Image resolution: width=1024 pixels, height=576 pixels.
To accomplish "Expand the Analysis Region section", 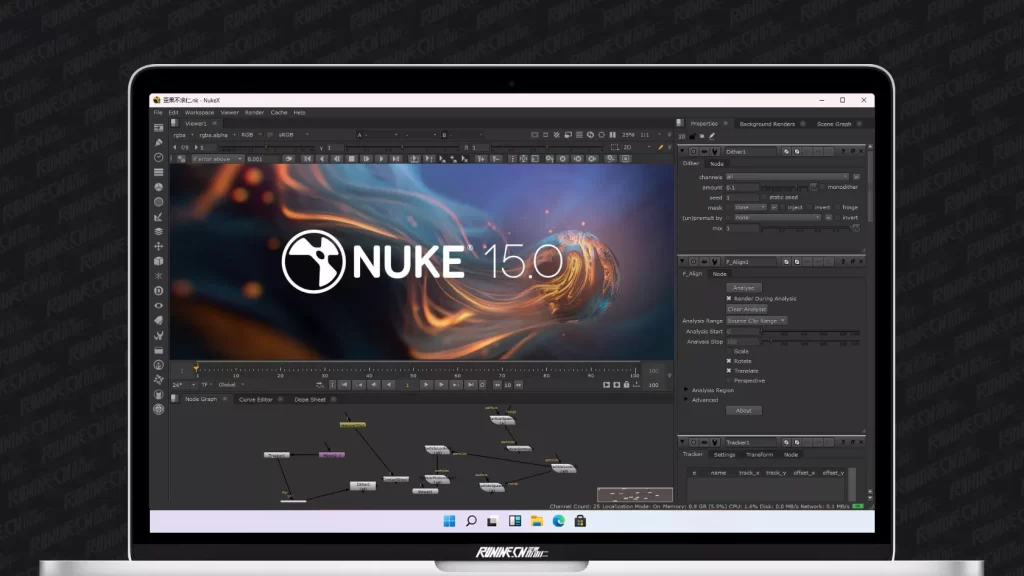I will click(x=685, y=390).
